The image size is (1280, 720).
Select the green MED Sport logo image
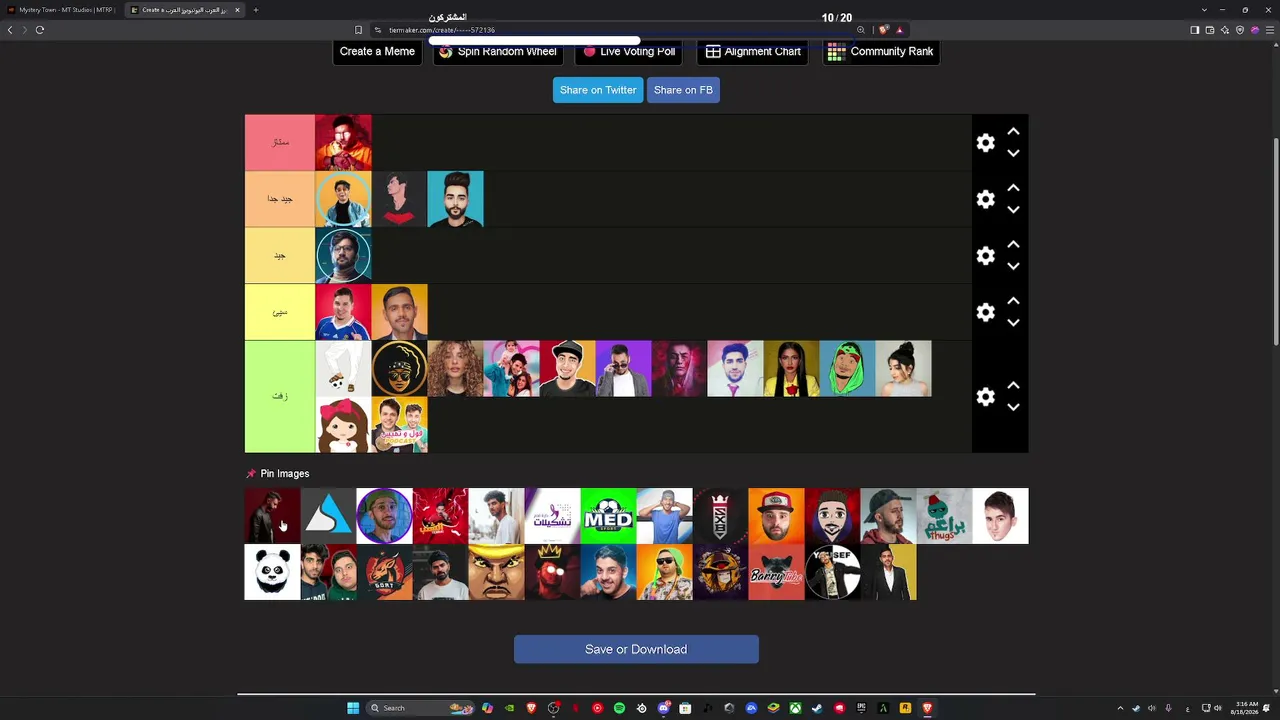click(x=609, y=516)
